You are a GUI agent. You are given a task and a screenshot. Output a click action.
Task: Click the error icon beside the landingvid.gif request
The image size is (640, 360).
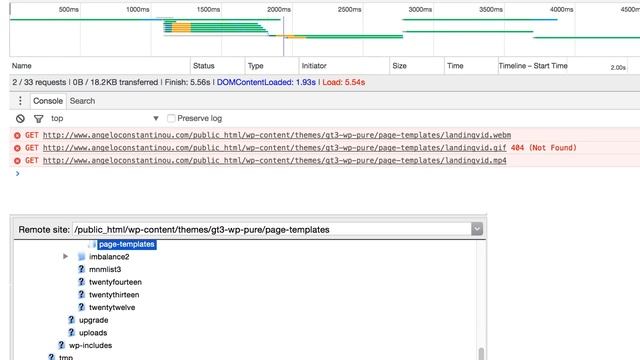point(17,148)
